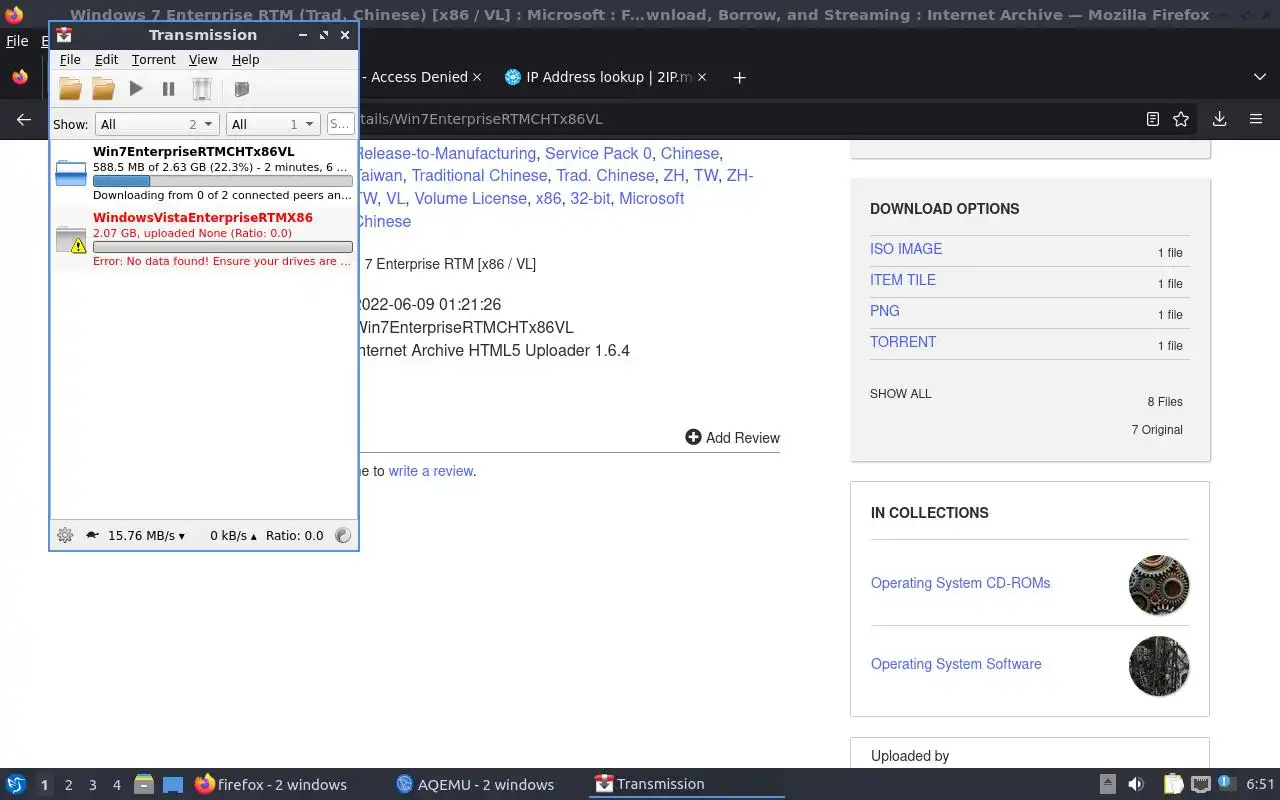Click the 32-bit tag link
The image size is (1280, 800).
[x=590, y=198]
